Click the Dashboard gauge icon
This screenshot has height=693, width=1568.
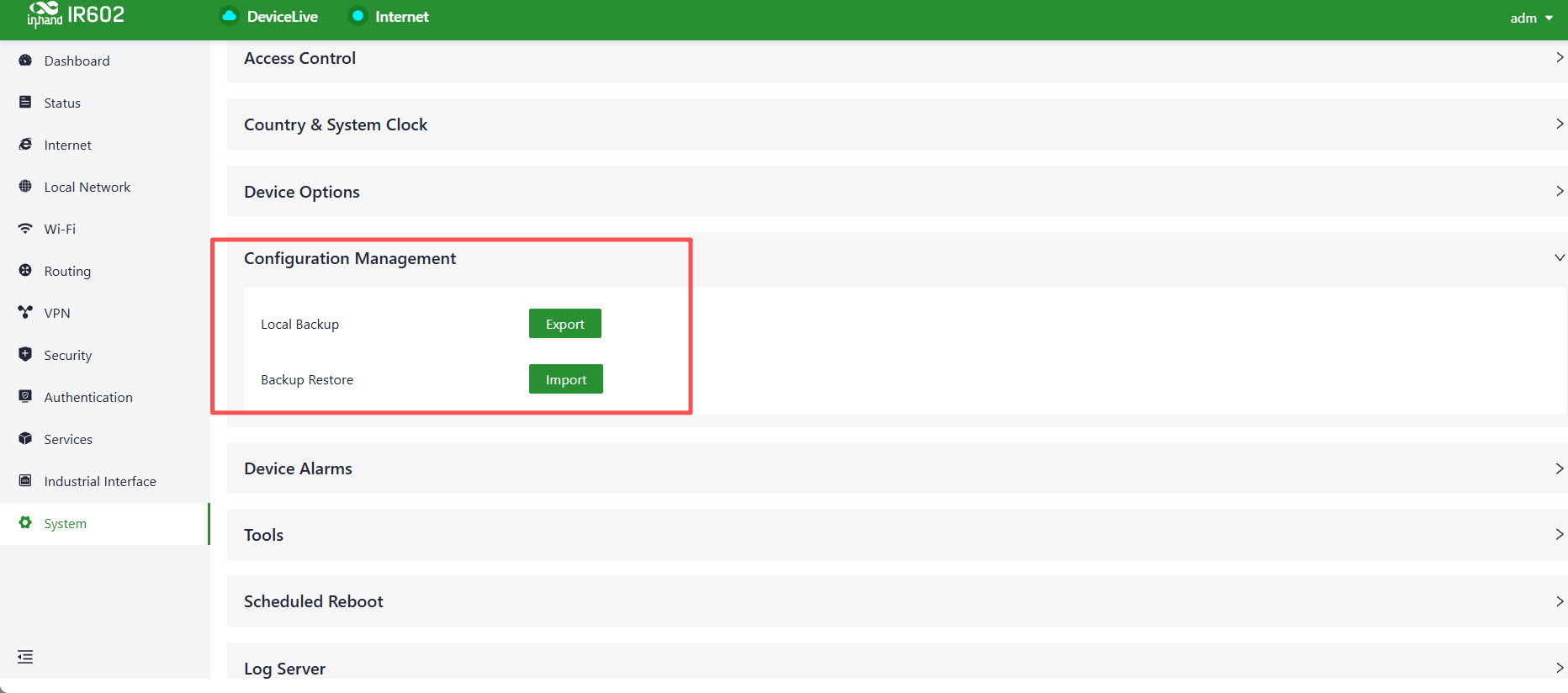25,61
